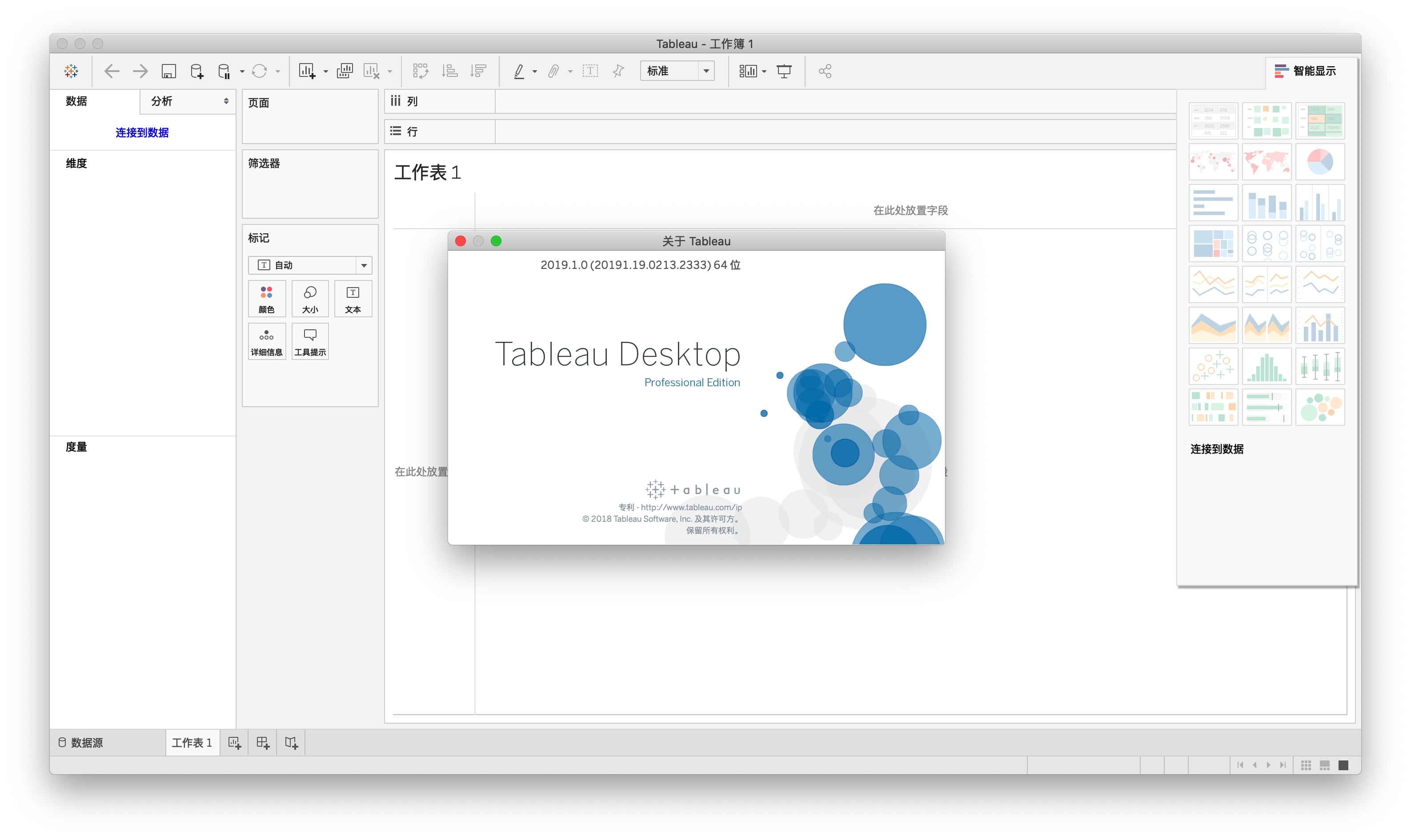1411x840 pixels.
Task: Switch to the 分析 pane tab
Action: click(x=161, y=101)
